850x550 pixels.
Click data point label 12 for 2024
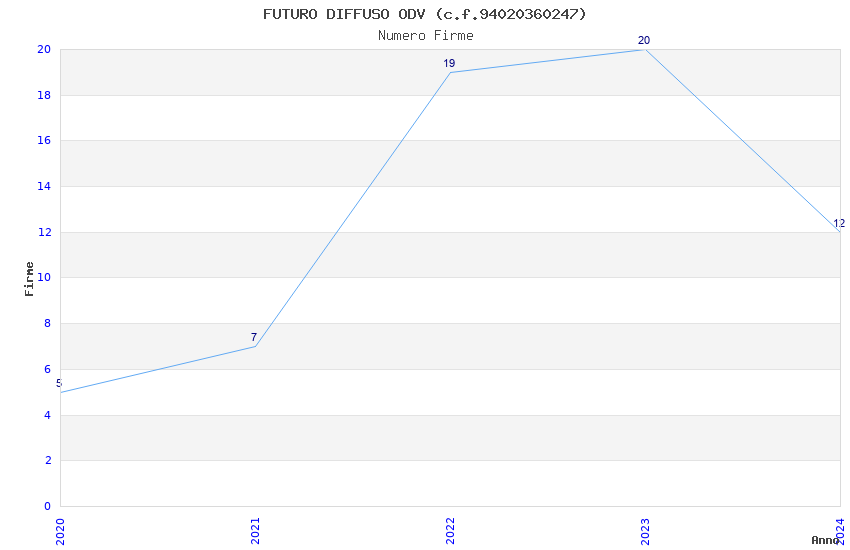[839, 224]
